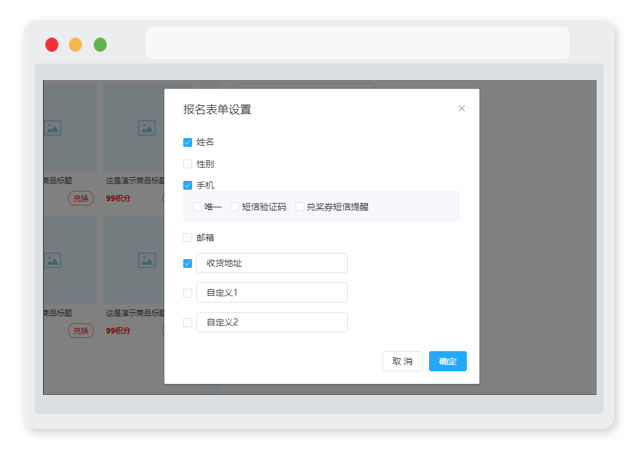Viewport: 640px width, 450px height.
Task: Open top-left product image placeholder
Action: tap(70, 128)
